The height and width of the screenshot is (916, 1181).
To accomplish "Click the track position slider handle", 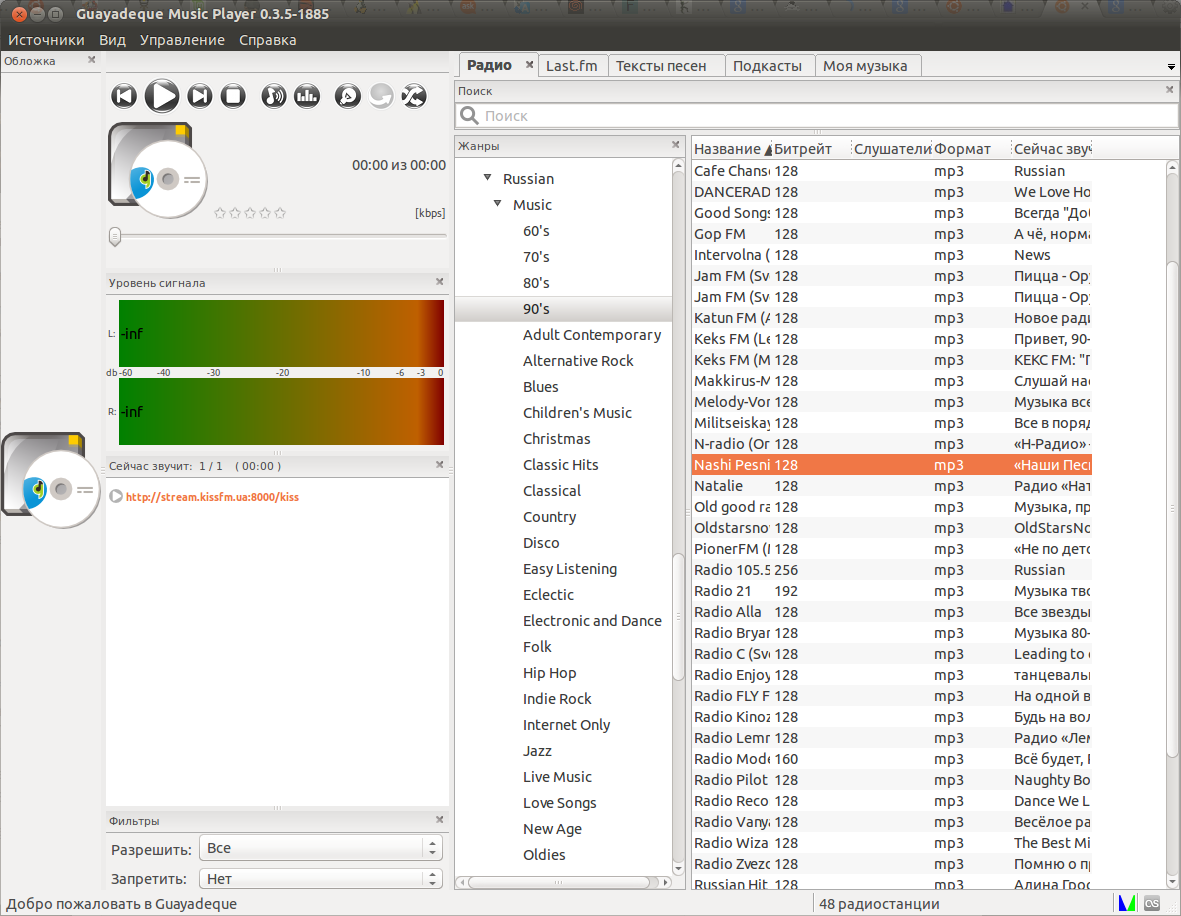I will (x=114, y=237).
